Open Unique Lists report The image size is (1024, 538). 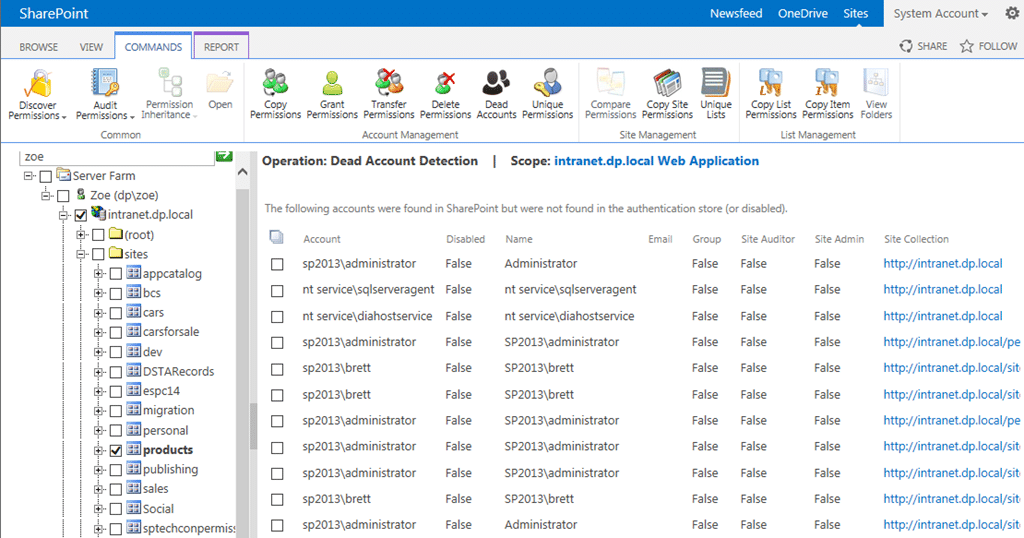click(x=716, y=95)
